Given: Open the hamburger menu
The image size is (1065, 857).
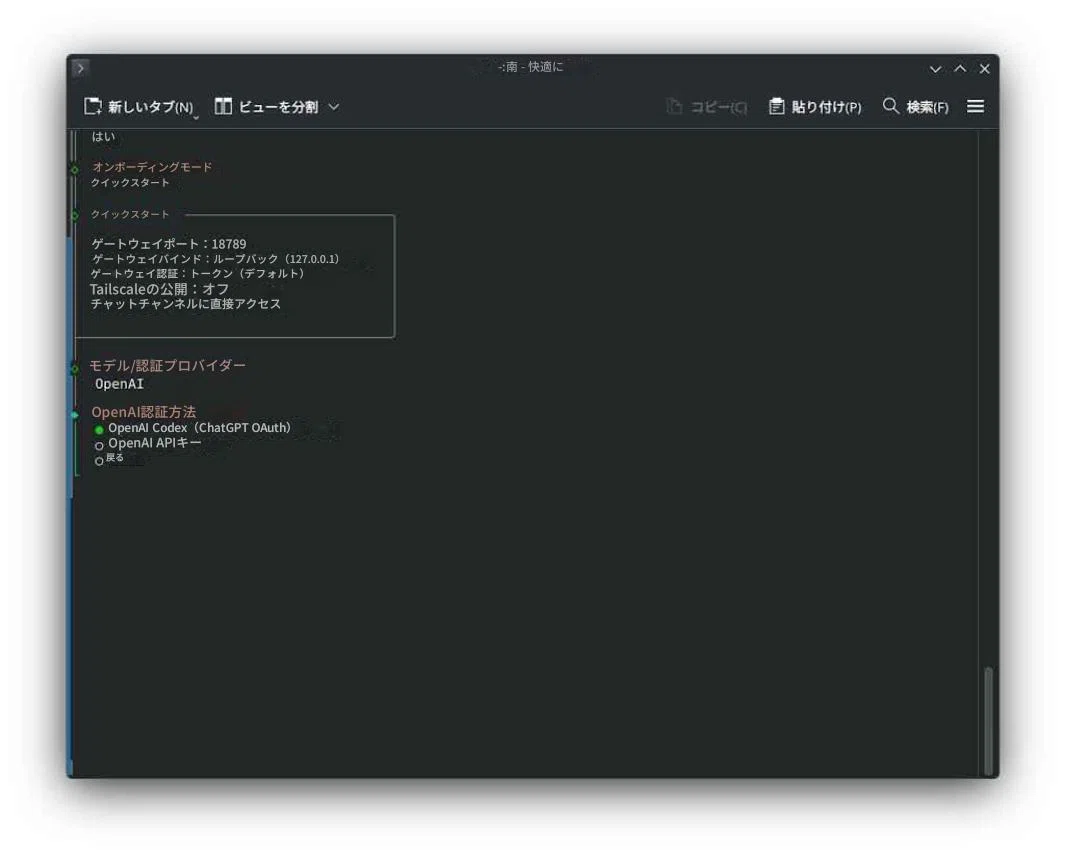Looking at the screenshot, I should coord(975,106).
